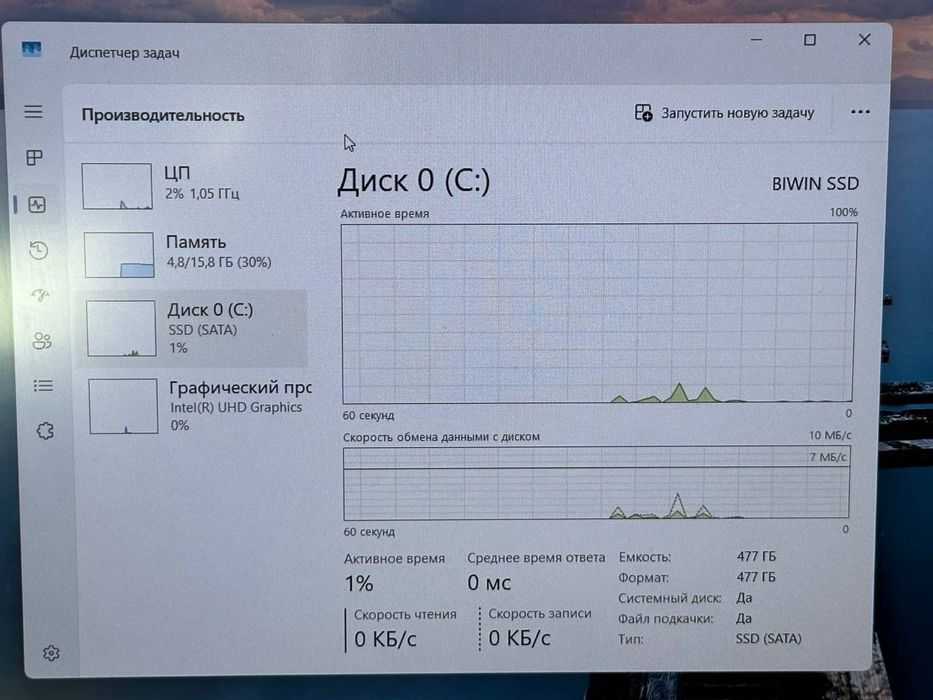Click the 'Формат:' label
Screen dimensions: 933x700
tap(643, 577)
